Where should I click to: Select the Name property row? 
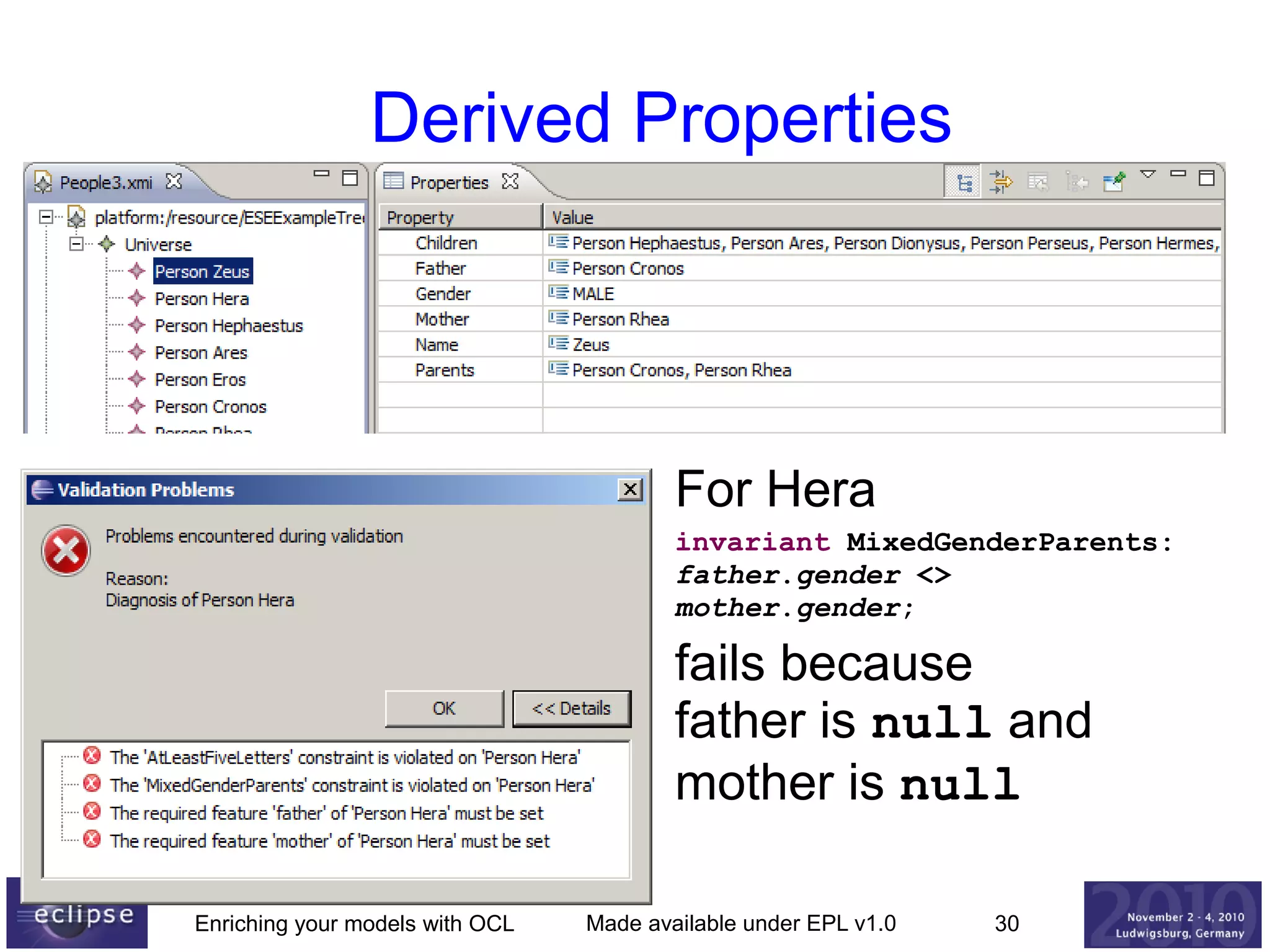800,345
